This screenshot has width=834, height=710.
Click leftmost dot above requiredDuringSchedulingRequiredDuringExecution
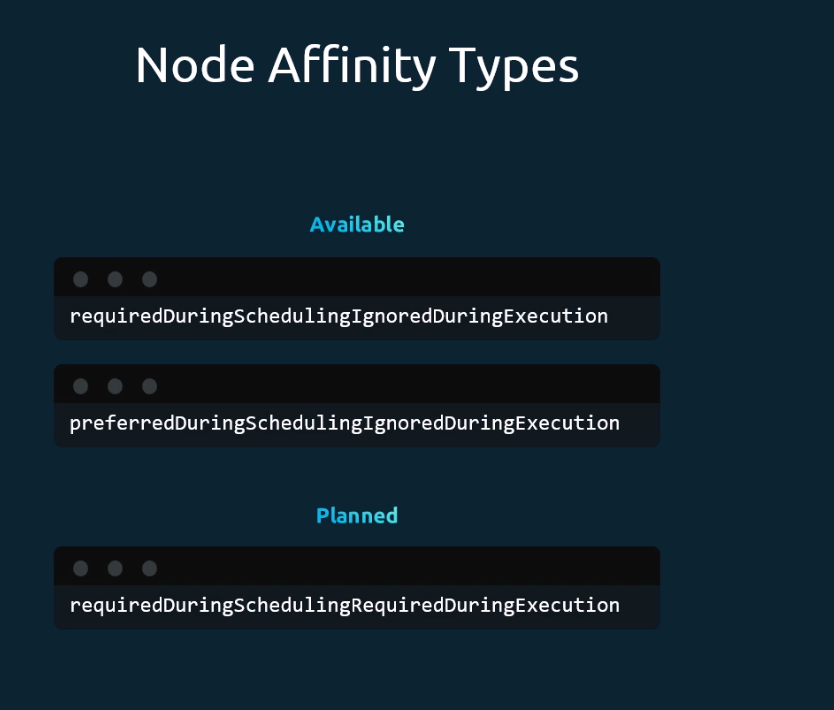coord(81,568)
